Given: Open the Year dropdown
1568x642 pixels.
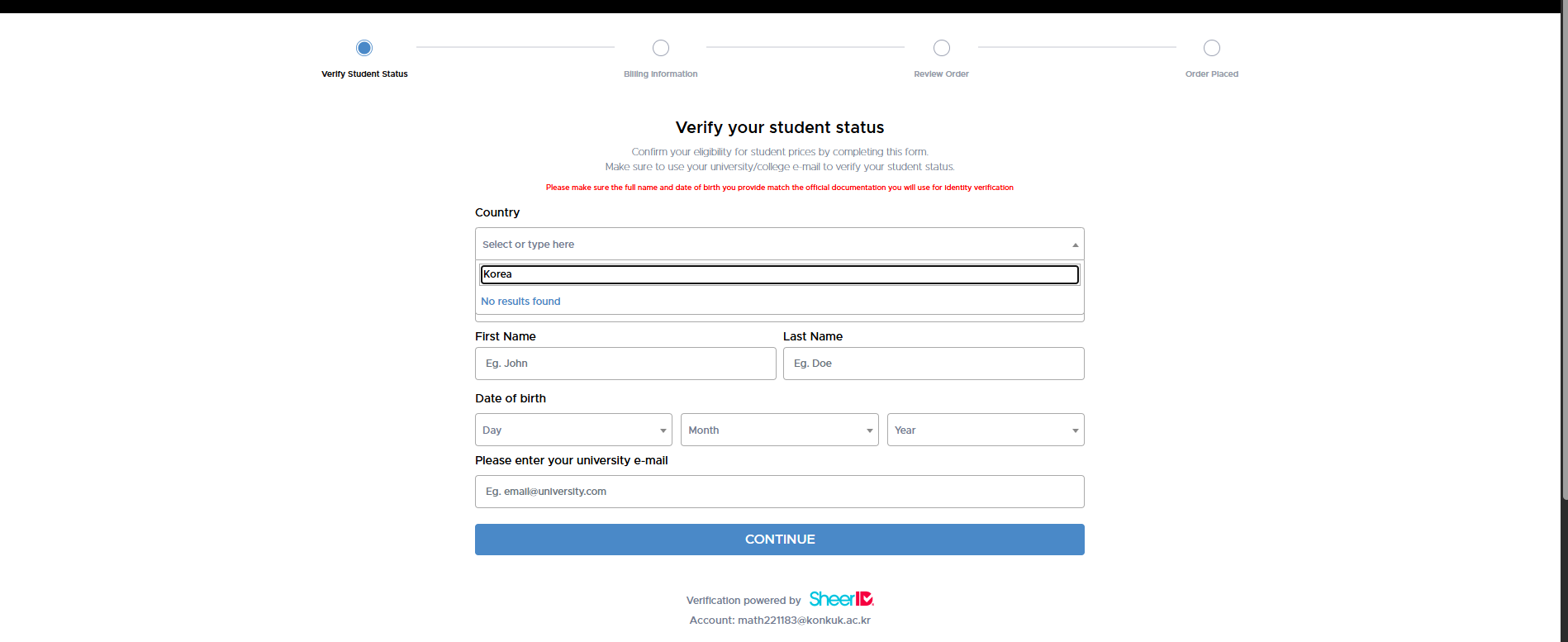Looking at the screenshot, I should [986, 430].
